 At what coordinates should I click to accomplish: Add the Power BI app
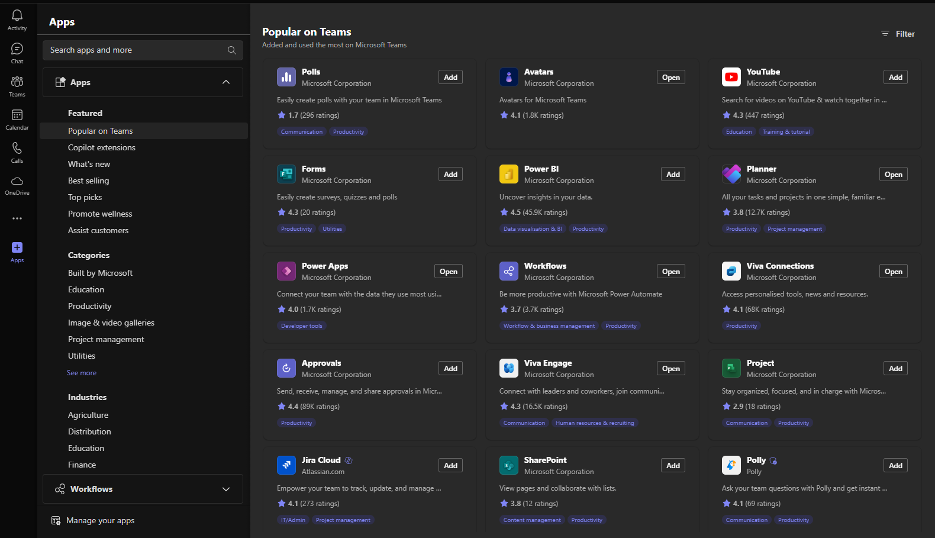(x=673, y=174)
